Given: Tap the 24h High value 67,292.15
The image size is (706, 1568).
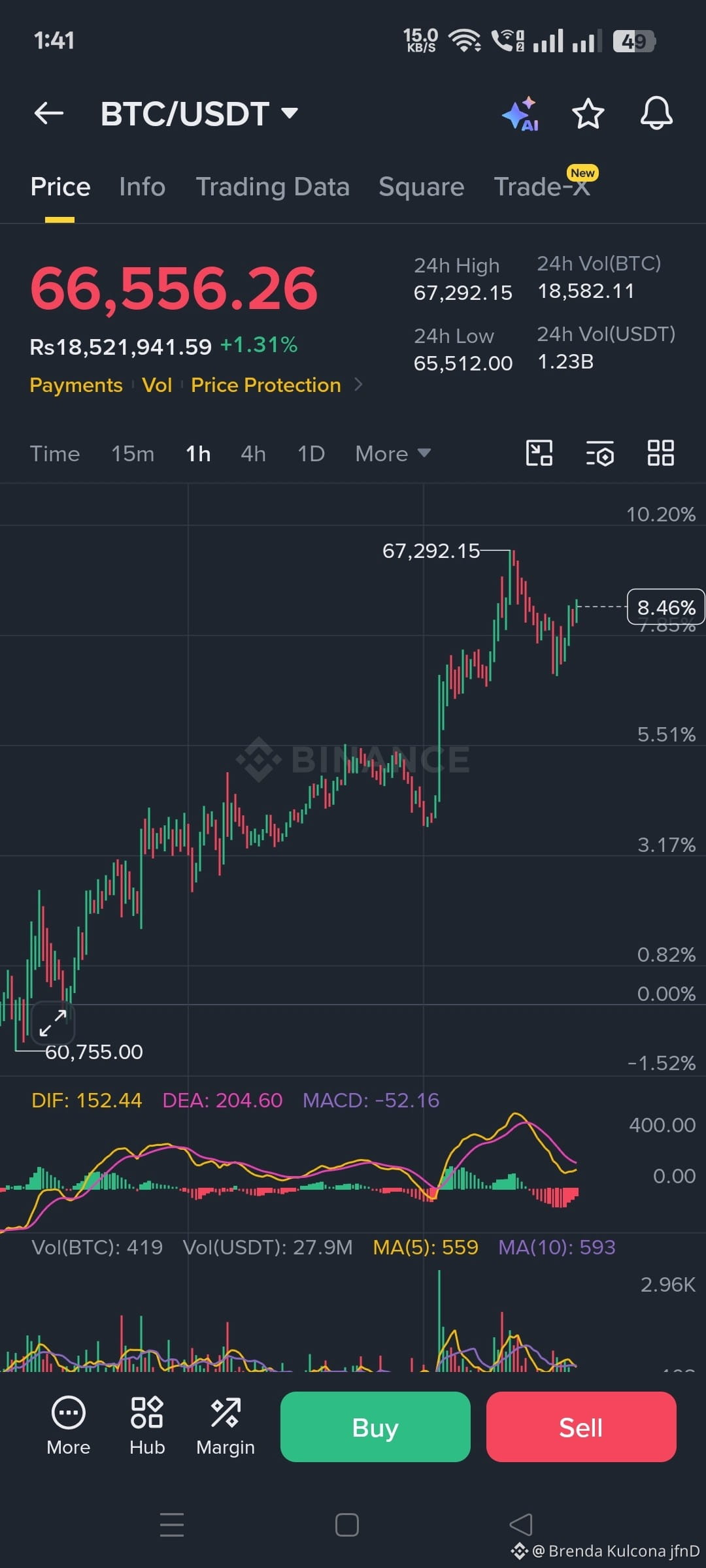Looking at the screenshot, I should [x=463, y=293].
